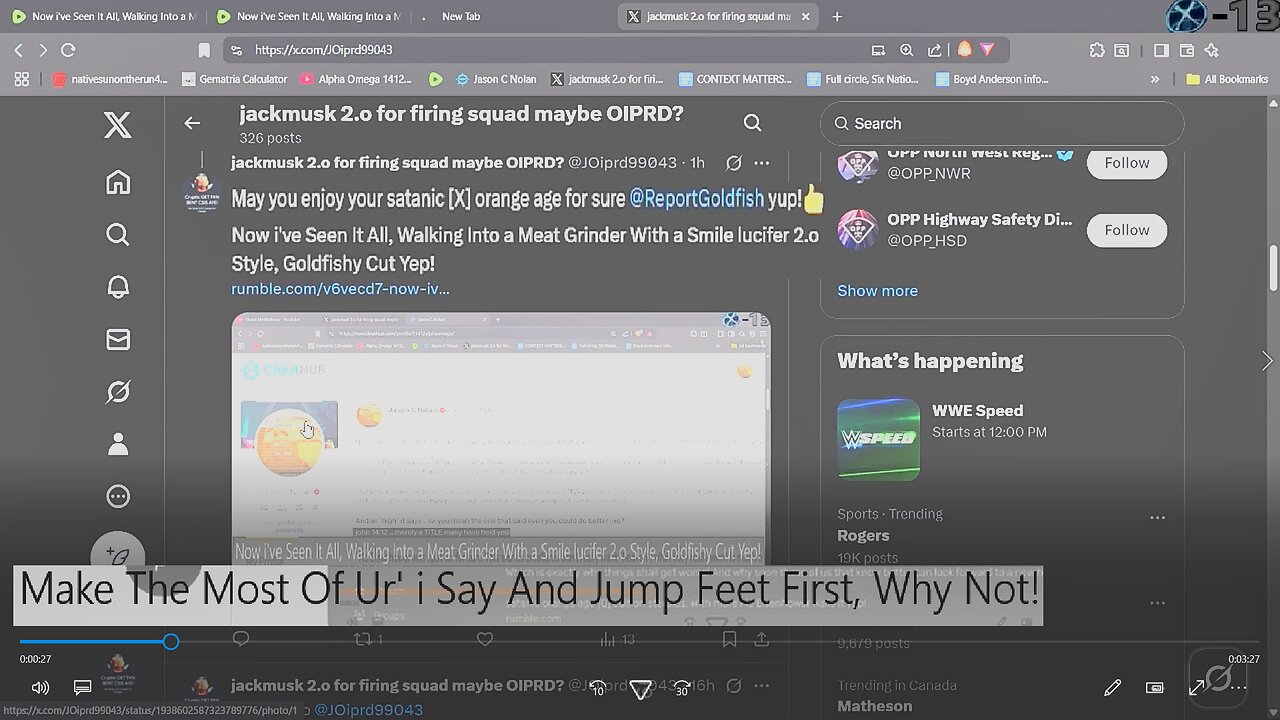This screenshot has width=1280, height=720.
Task: Click the back arrow beside profile name
Action: click(192, 123)
